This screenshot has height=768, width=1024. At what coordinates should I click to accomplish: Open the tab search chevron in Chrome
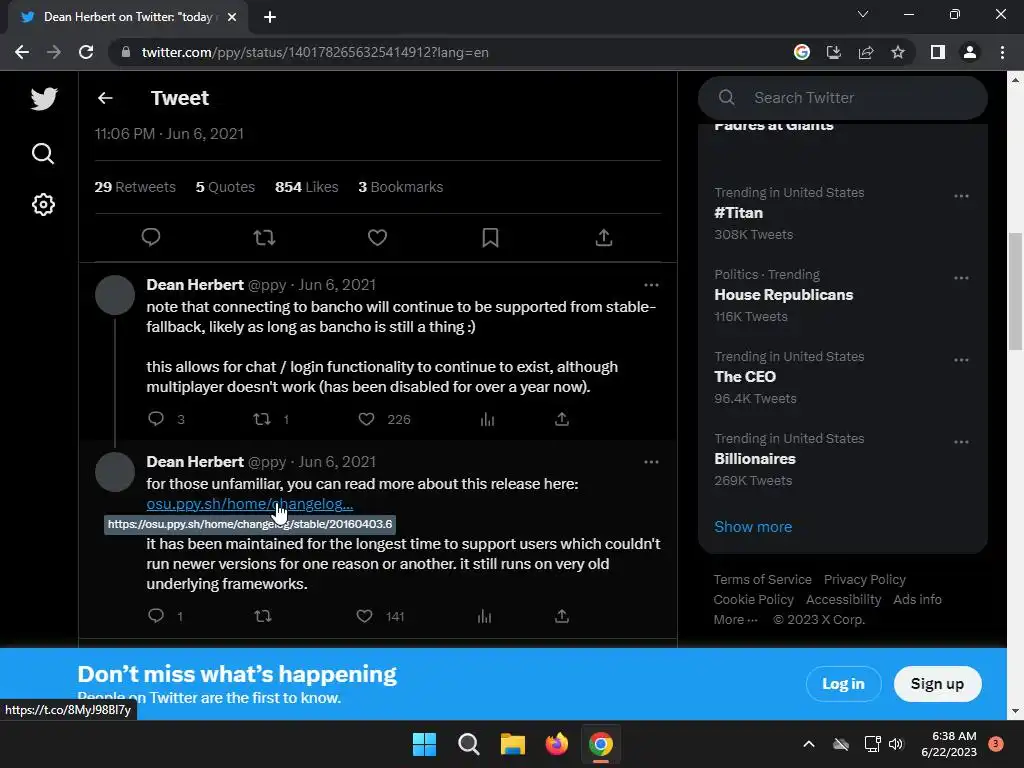click(863, 14)
